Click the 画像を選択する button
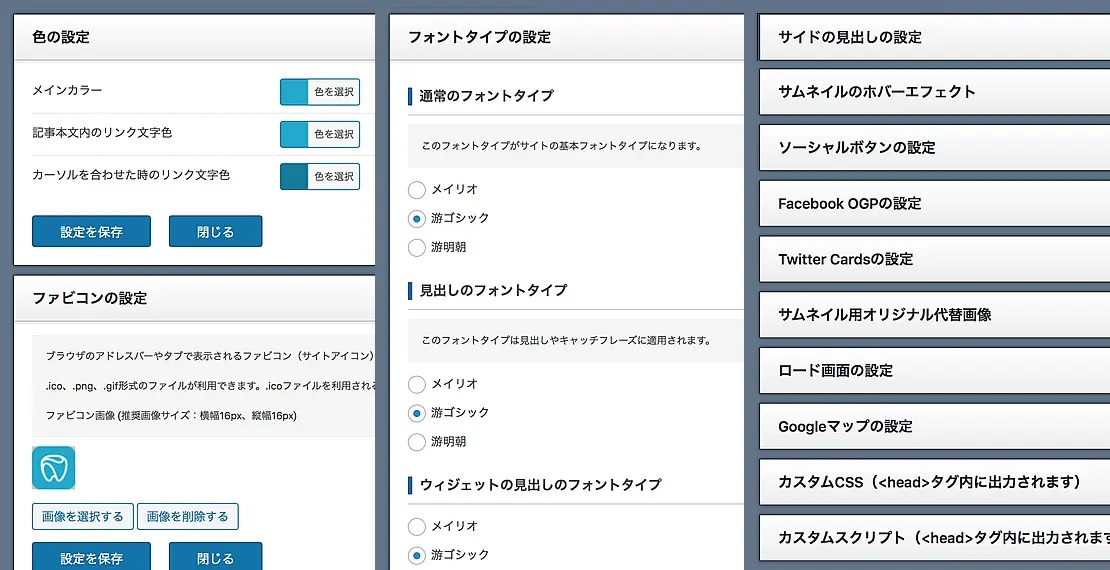 83,517
